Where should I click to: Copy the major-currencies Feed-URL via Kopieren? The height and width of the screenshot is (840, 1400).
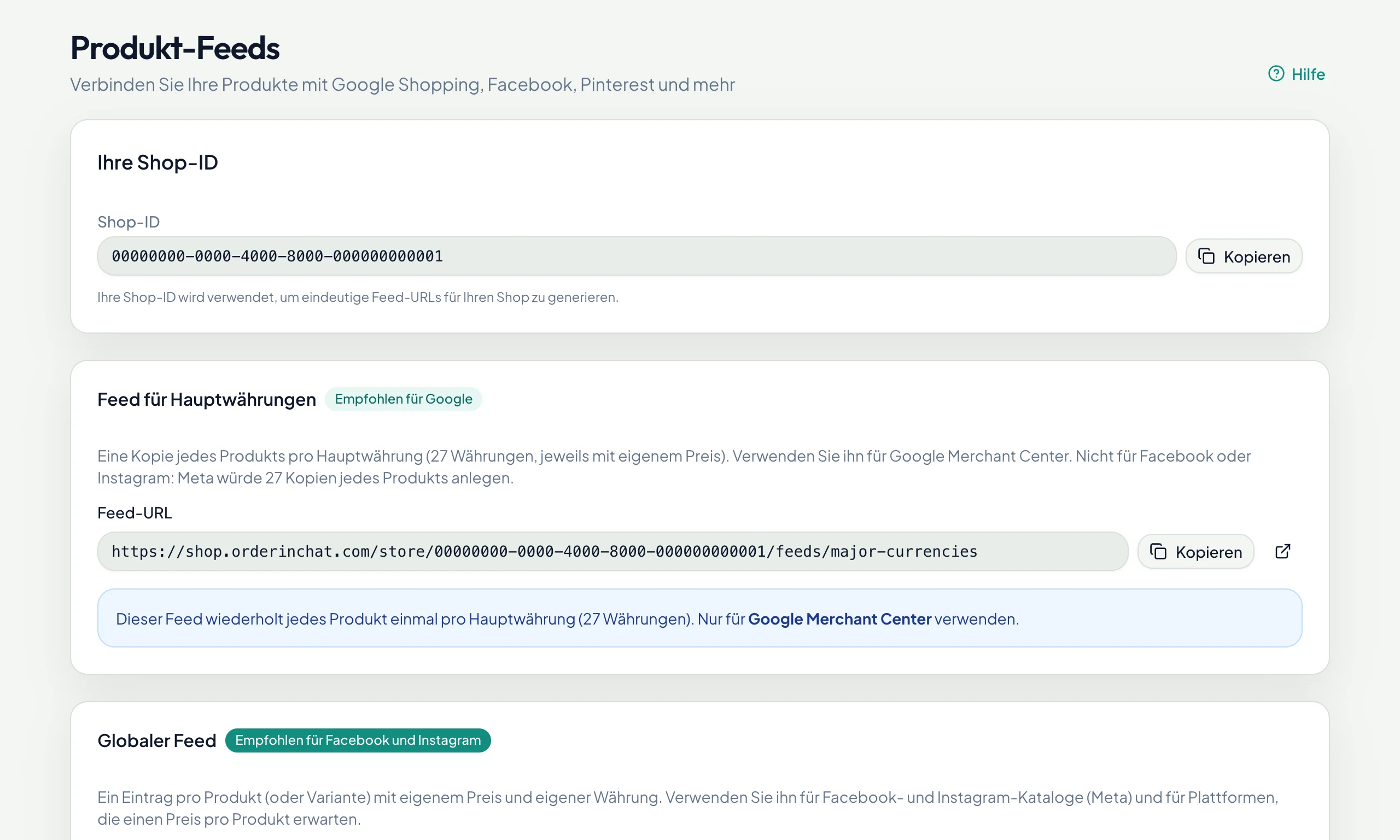click(x=1195, y=551)
